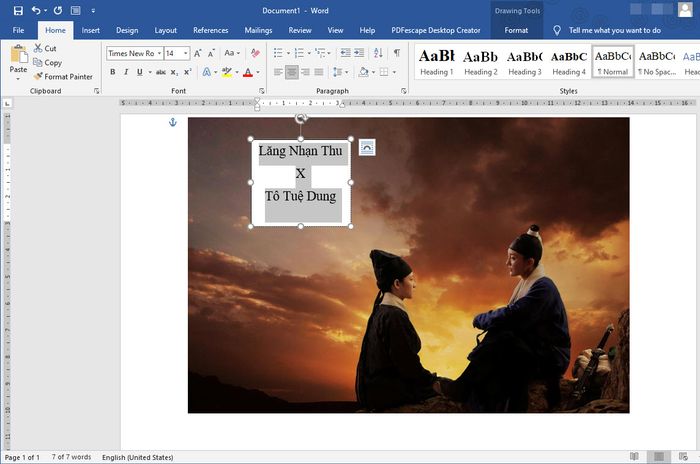Switch to Print Layout view
The image size is (700, 464).
[x=658, y=456]
